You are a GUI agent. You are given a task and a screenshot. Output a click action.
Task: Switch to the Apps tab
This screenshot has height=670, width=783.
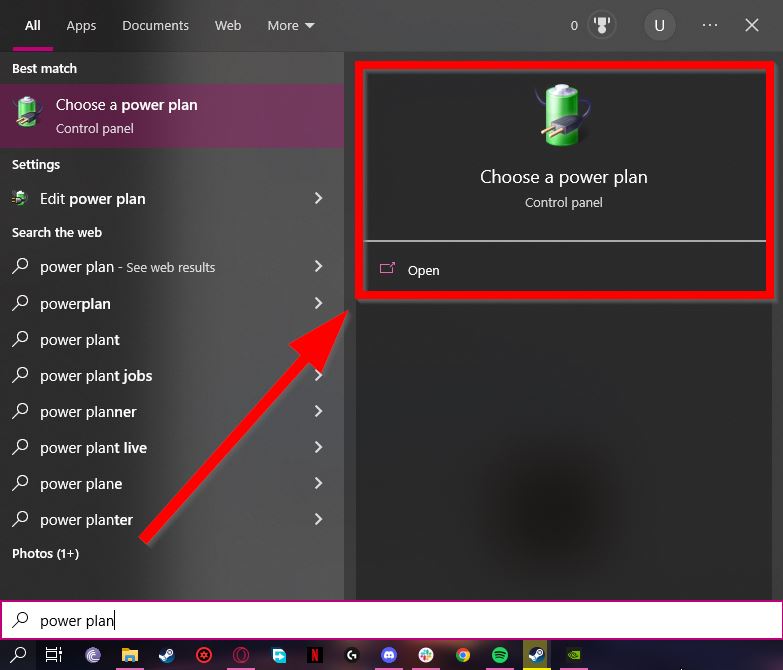81,25
